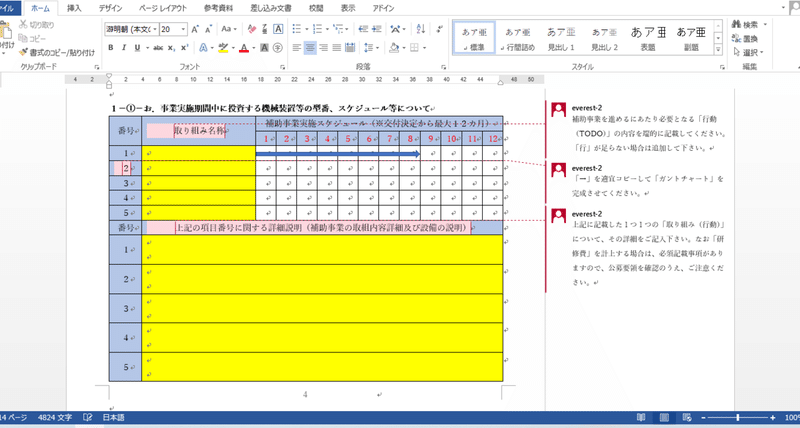The width and height of the screenshot is (800, 428).
Task: Expand the bullet list dropdown arrow
Action: tap(307, 30)
